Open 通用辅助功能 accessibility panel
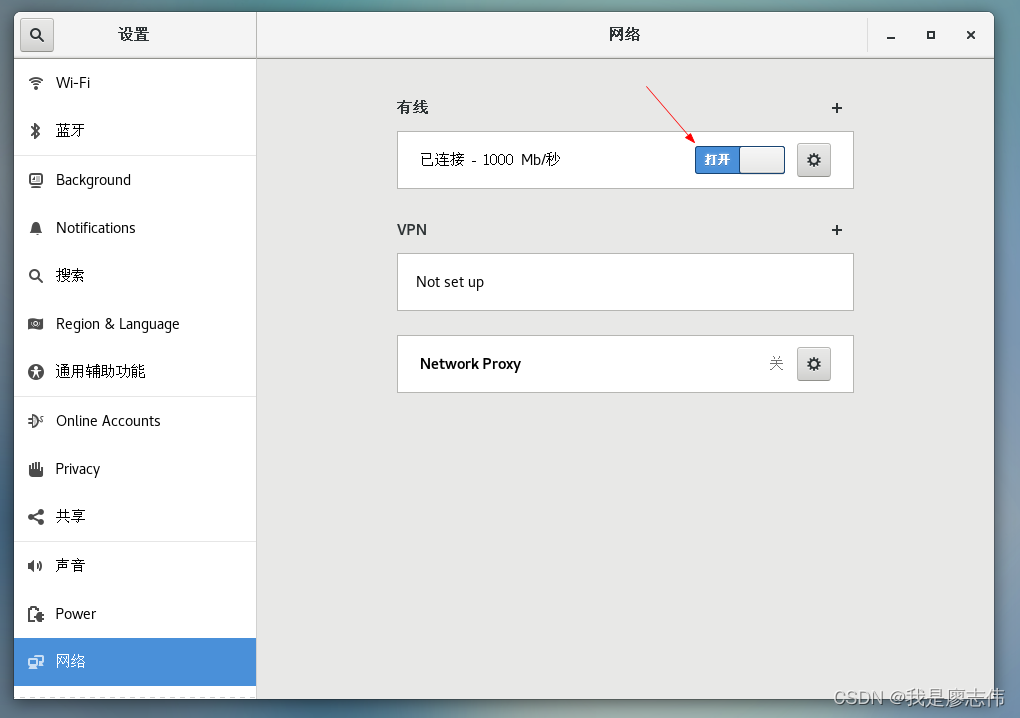 coord(135,372)
